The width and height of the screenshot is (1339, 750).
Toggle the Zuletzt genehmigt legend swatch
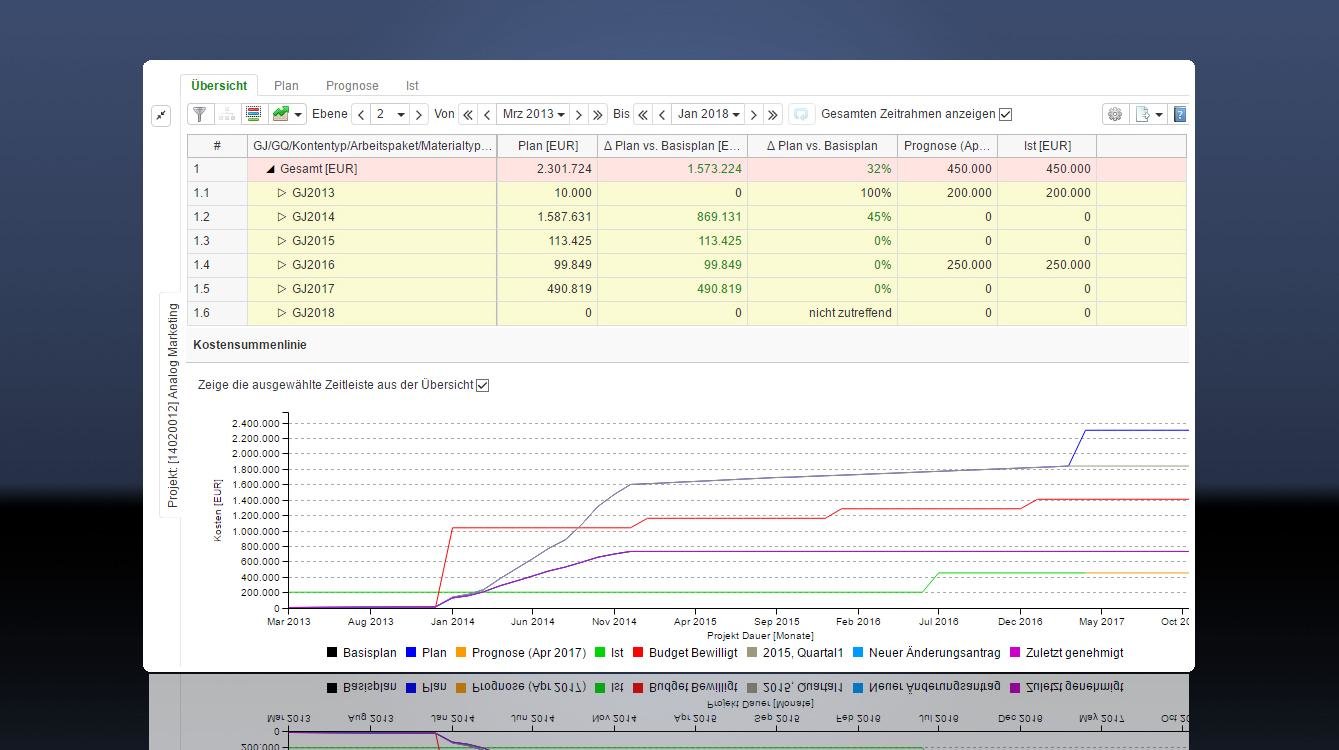click(x=1015, y=653)
